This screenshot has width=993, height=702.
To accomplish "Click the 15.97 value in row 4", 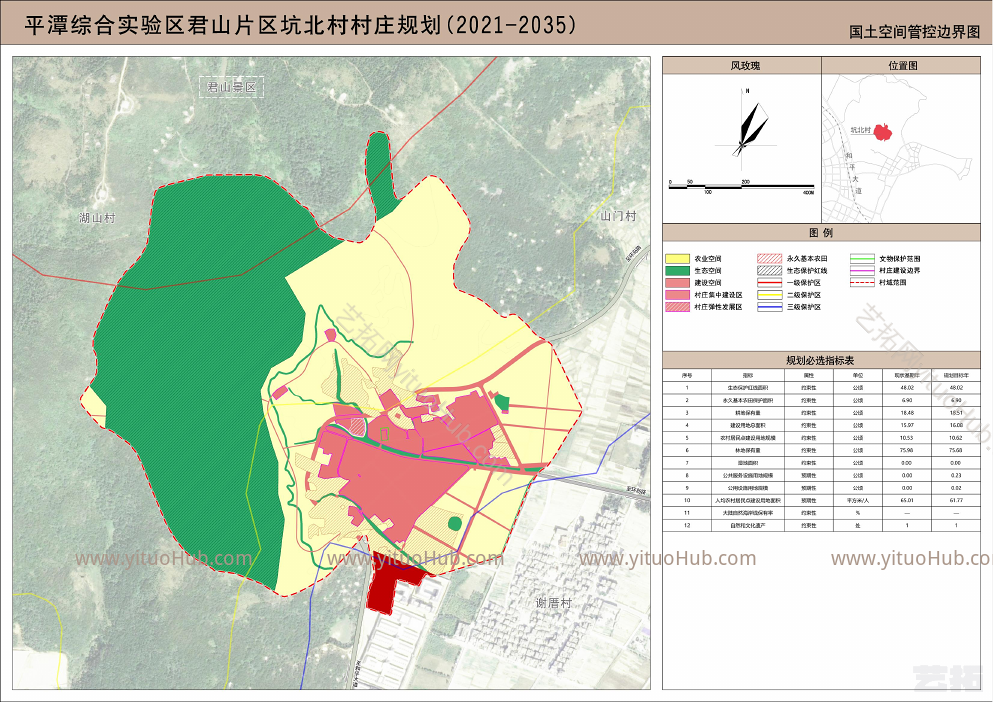I will (x=907, y=426).
